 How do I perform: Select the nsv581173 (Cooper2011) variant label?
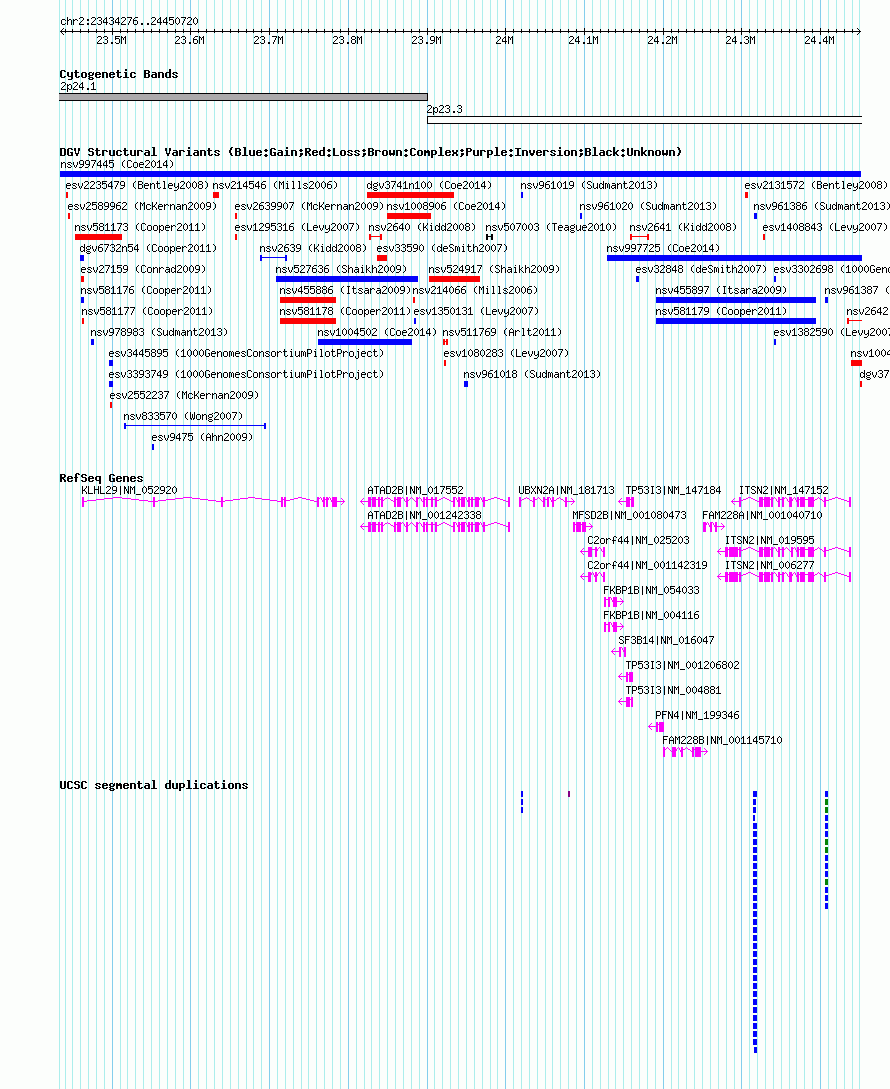[x=140, y=227]
